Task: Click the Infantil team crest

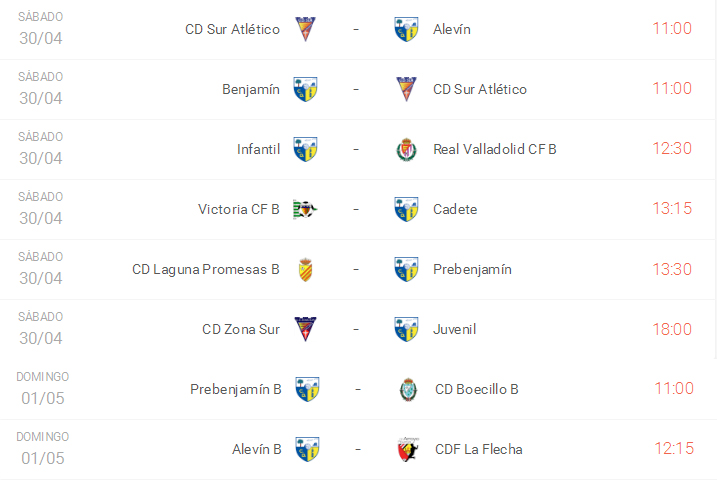Action: 306,149
